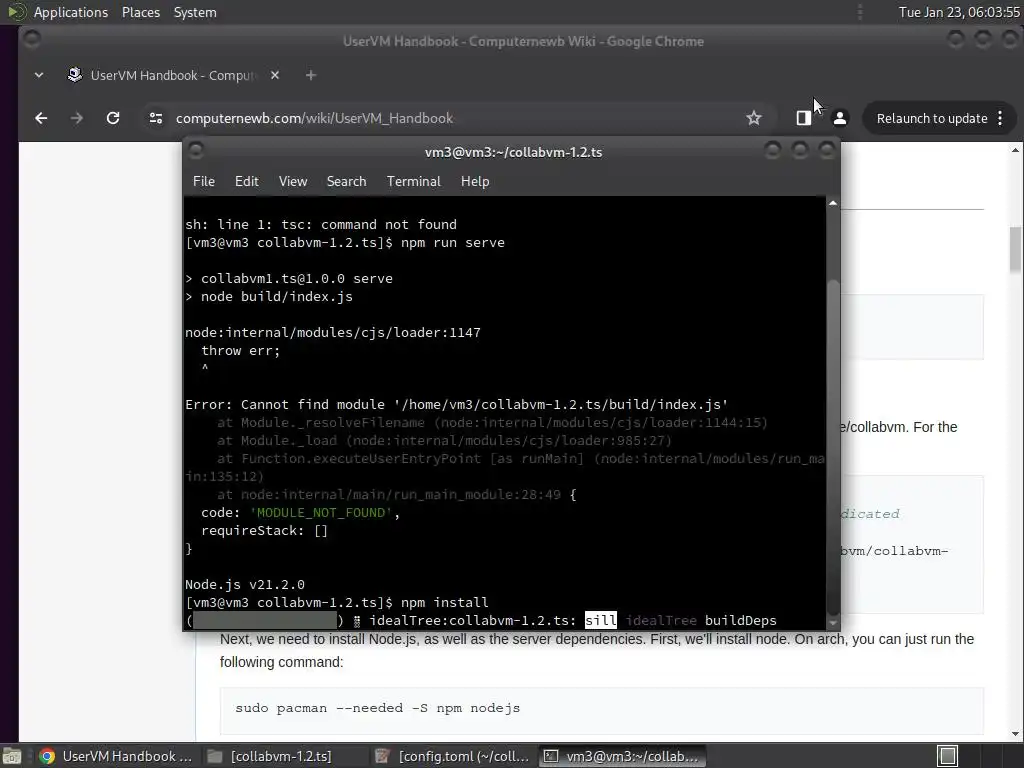This screenshot has height=768, width=1024.
Task: View site information icon in address bar
Action: coord(155,118)
